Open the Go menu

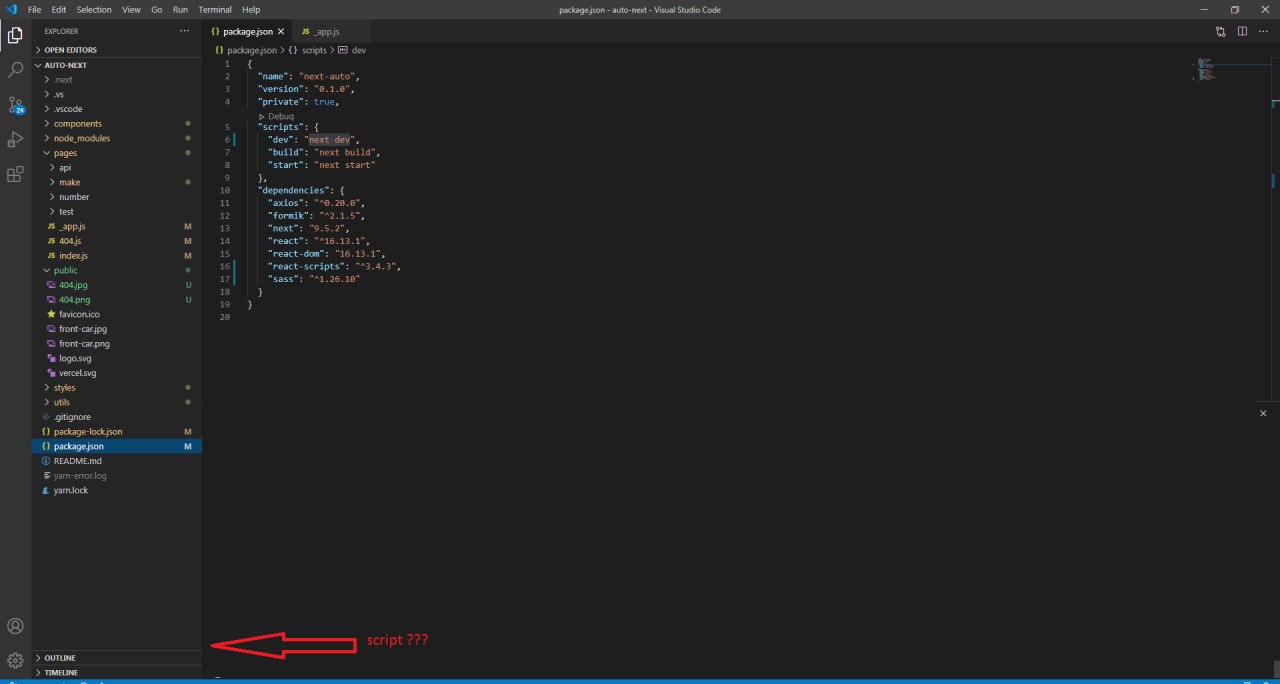(156, 9)
